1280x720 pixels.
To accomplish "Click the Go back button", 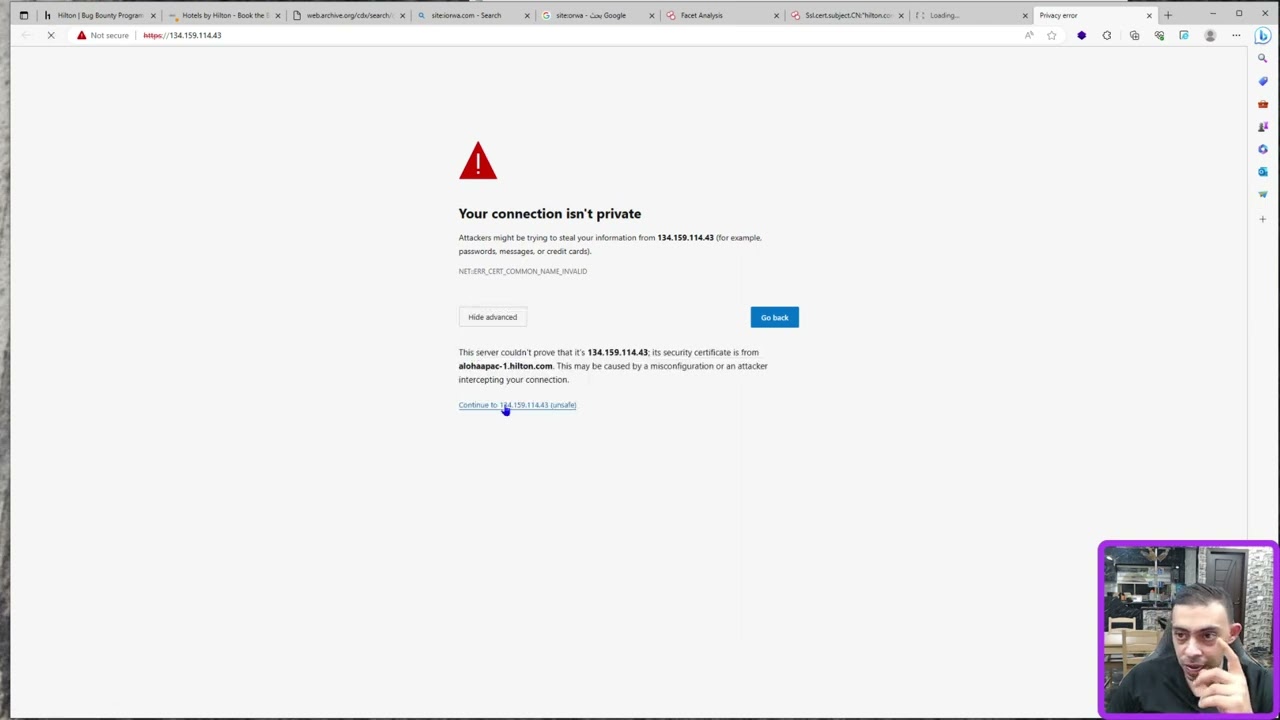I will pos(775,317).
